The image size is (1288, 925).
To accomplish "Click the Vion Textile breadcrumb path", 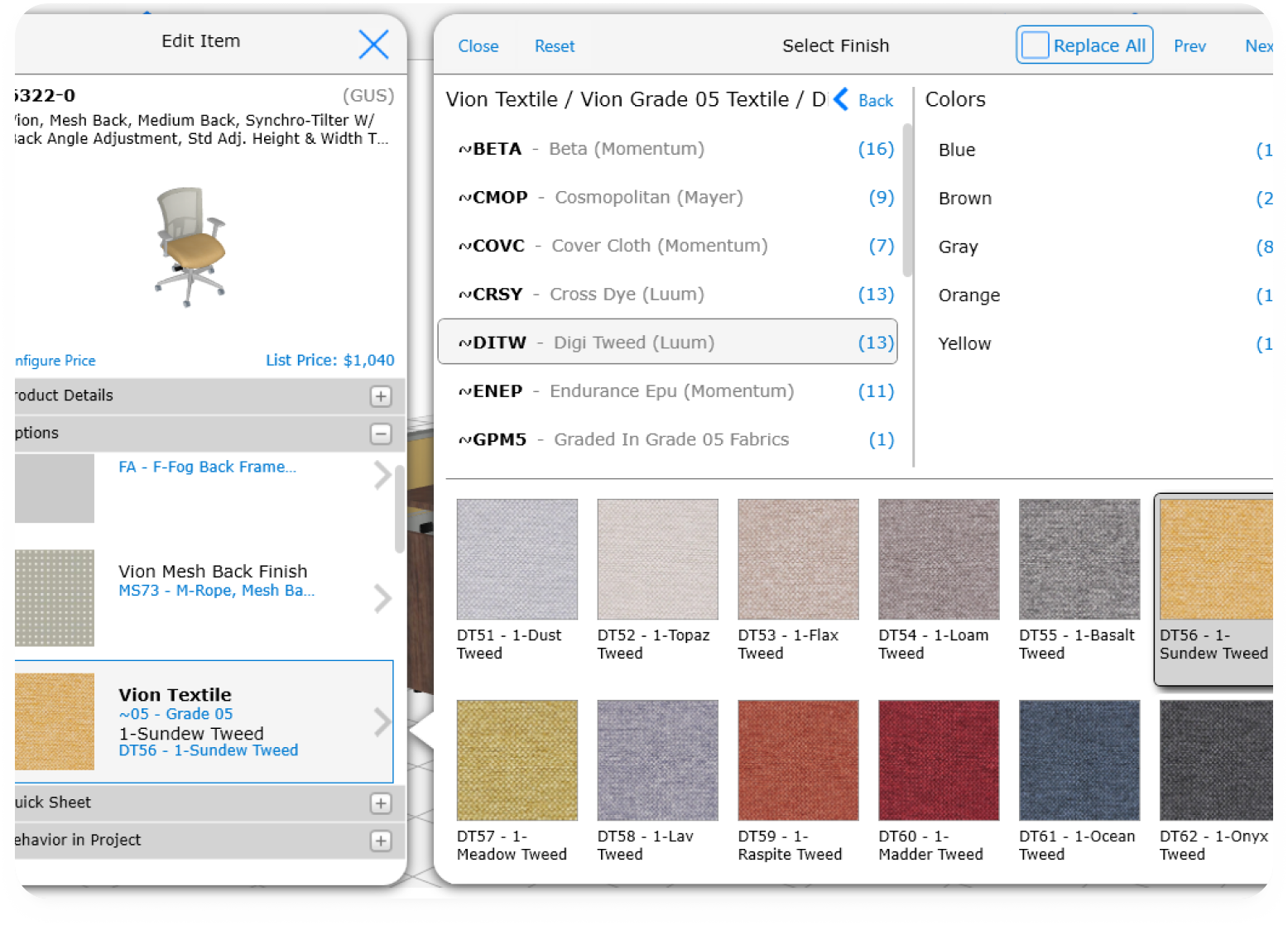I will pos(636,99).
